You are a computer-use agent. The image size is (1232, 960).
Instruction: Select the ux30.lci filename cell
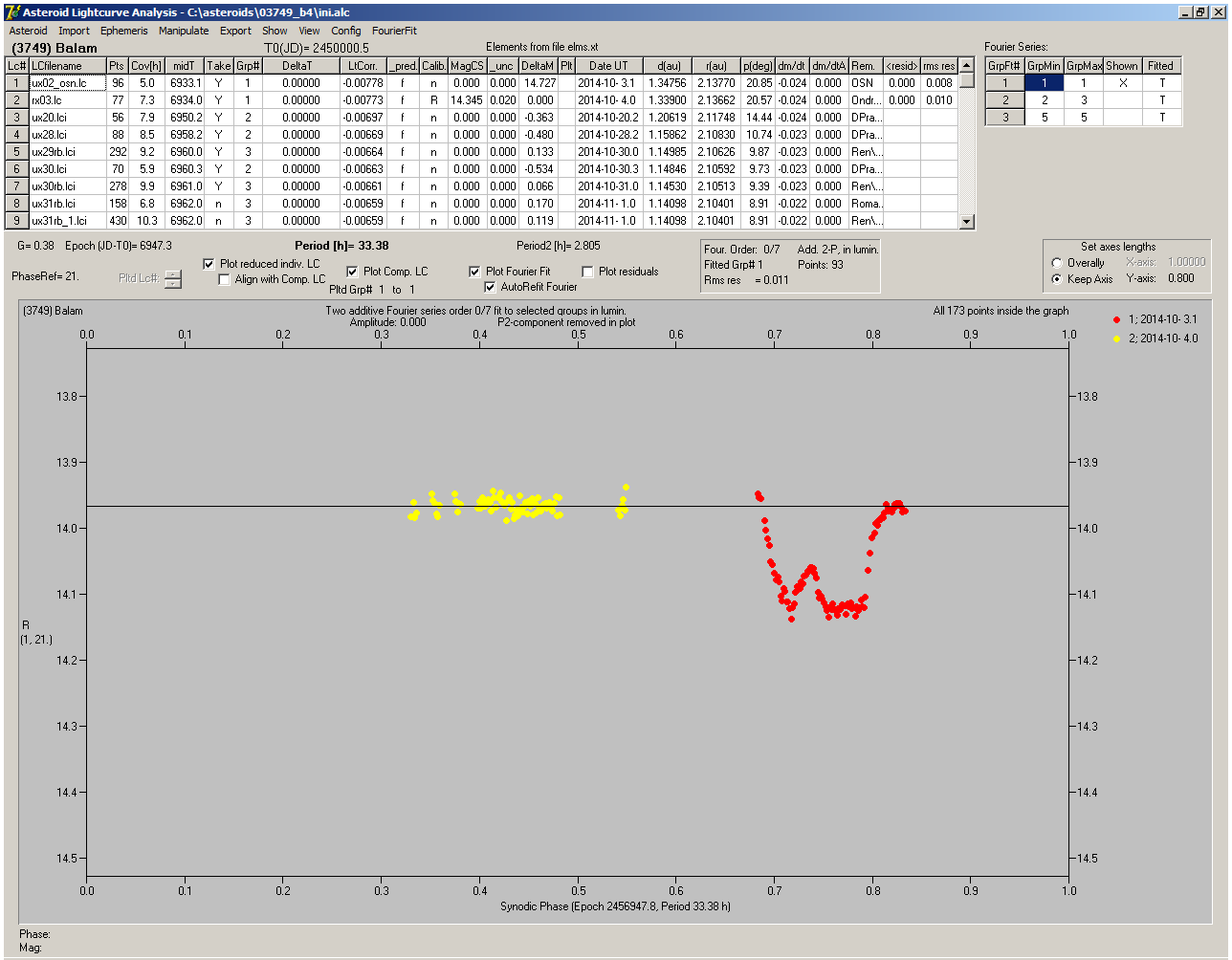click(x=67, y=169)
